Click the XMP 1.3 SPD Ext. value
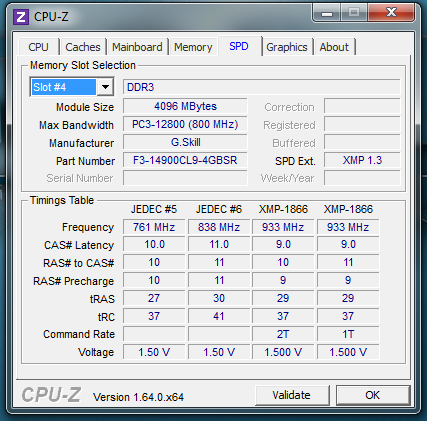The height and width of the screenshot is (421, 427). [x=362, y=160]
